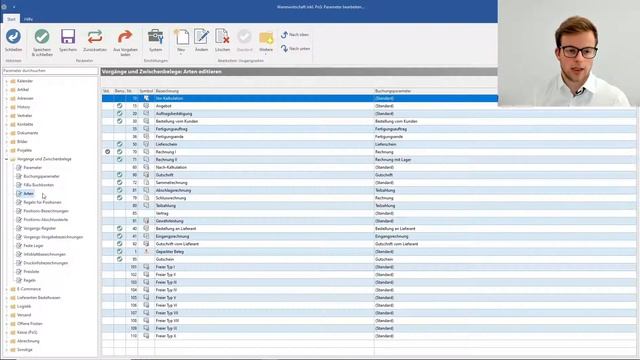Toggle the Benutzen checkmark for Gutschrift
640x360 pixels.
tap(120, 175)
